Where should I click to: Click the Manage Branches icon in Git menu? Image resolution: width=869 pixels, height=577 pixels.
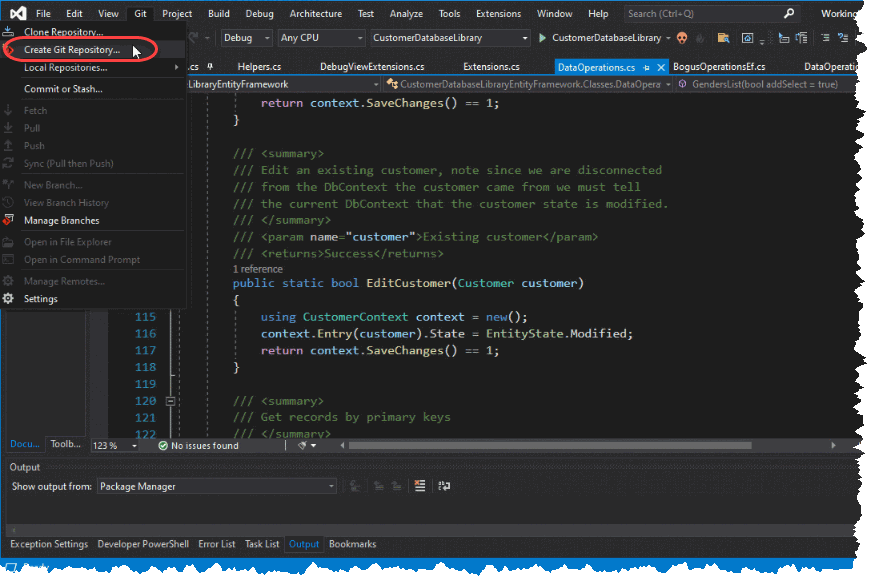[9, 220]
